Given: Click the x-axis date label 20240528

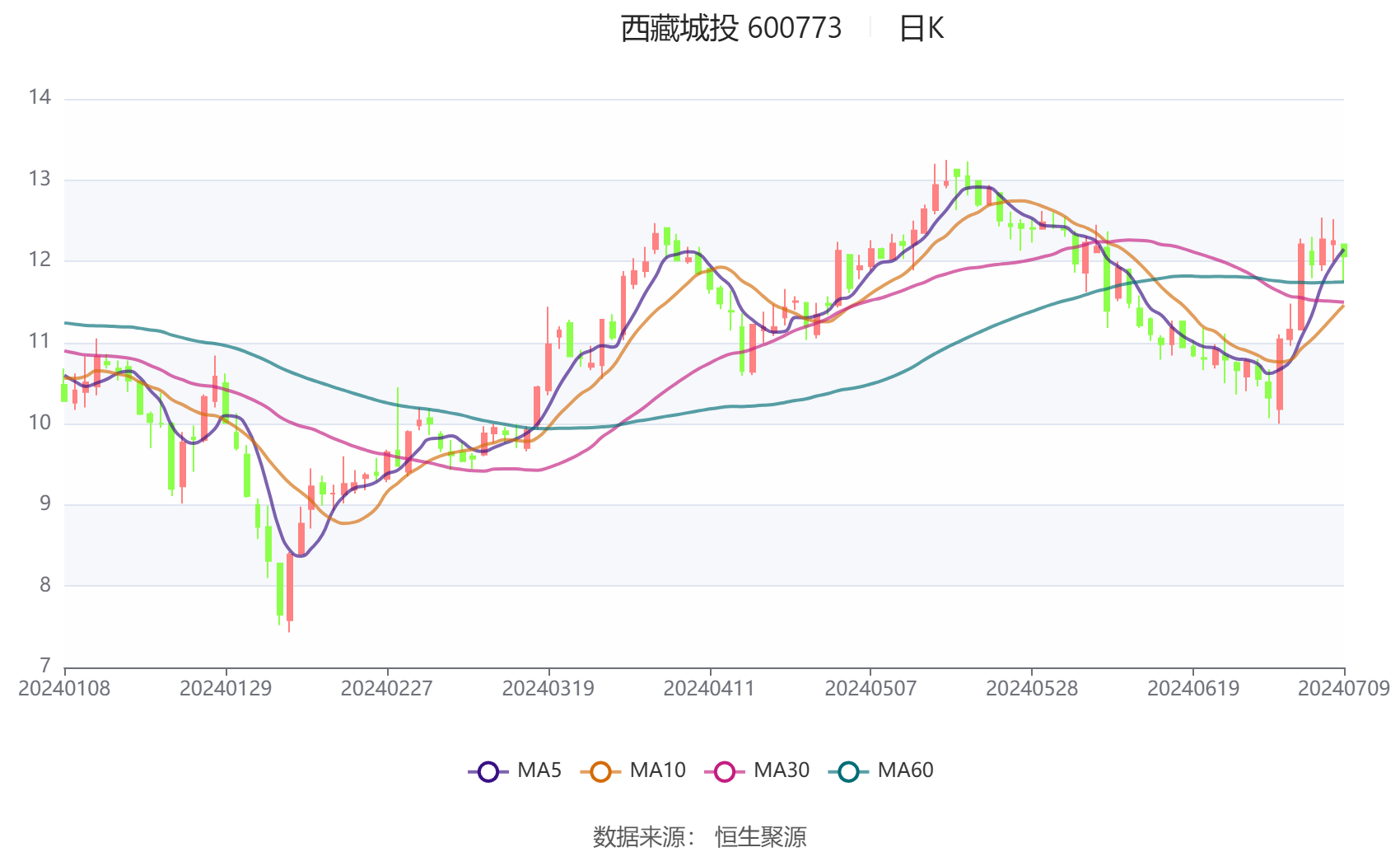Looking at the screenshot, I should pos(1032,689).
